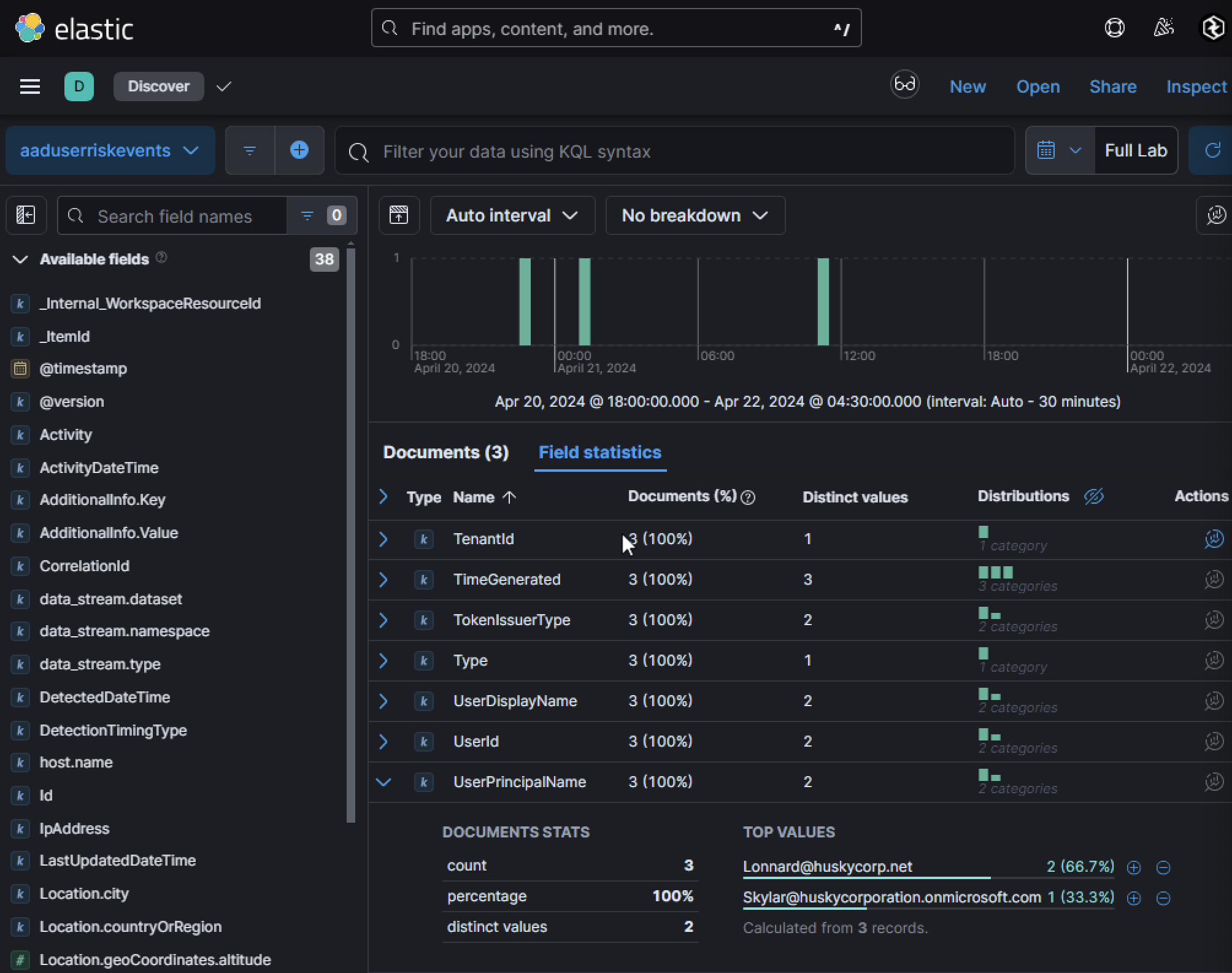
Task: Click the add filter plus icon
Action: click(299, 150)
